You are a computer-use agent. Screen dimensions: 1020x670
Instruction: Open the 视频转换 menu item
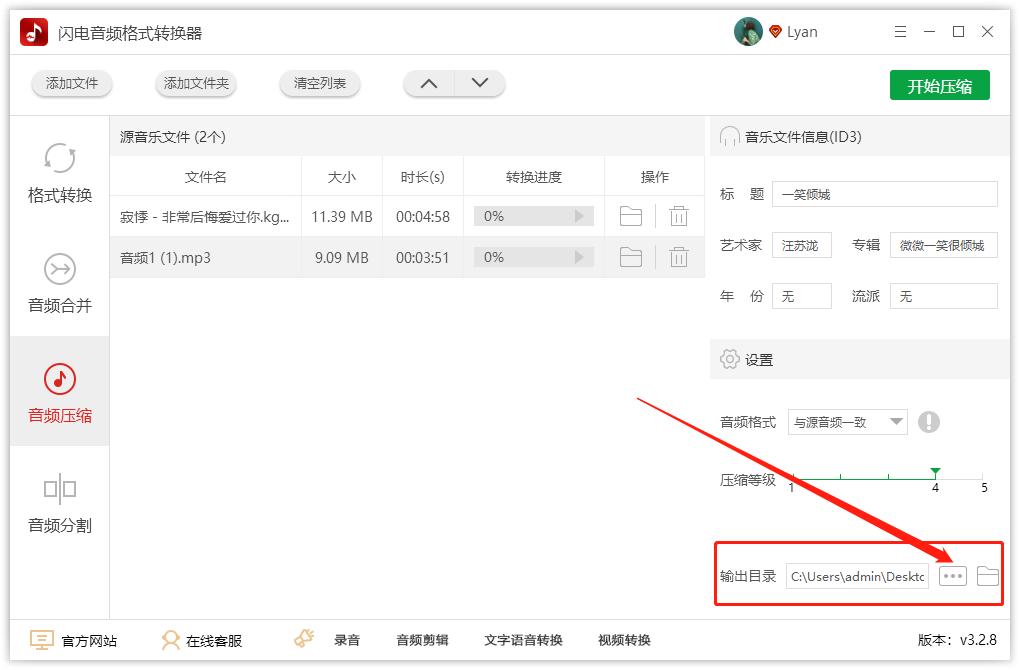[627, 640]
